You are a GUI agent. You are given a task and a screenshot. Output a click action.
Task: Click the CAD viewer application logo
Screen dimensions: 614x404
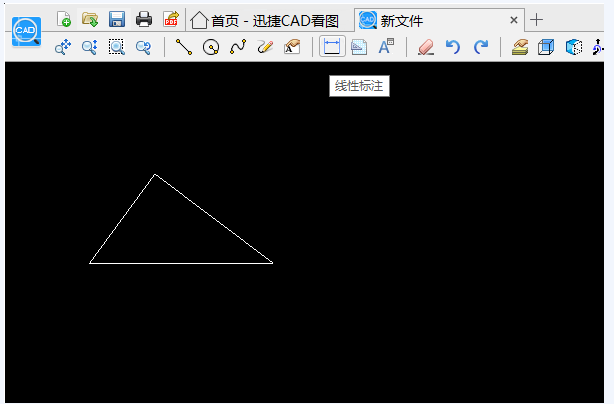26,31
